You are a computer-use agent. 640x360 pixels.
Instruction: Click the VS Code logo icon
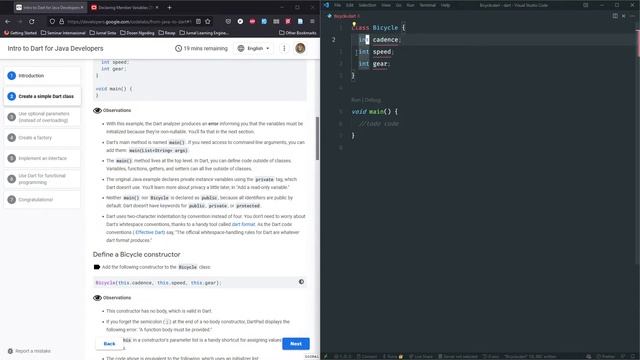pos(326,5)
